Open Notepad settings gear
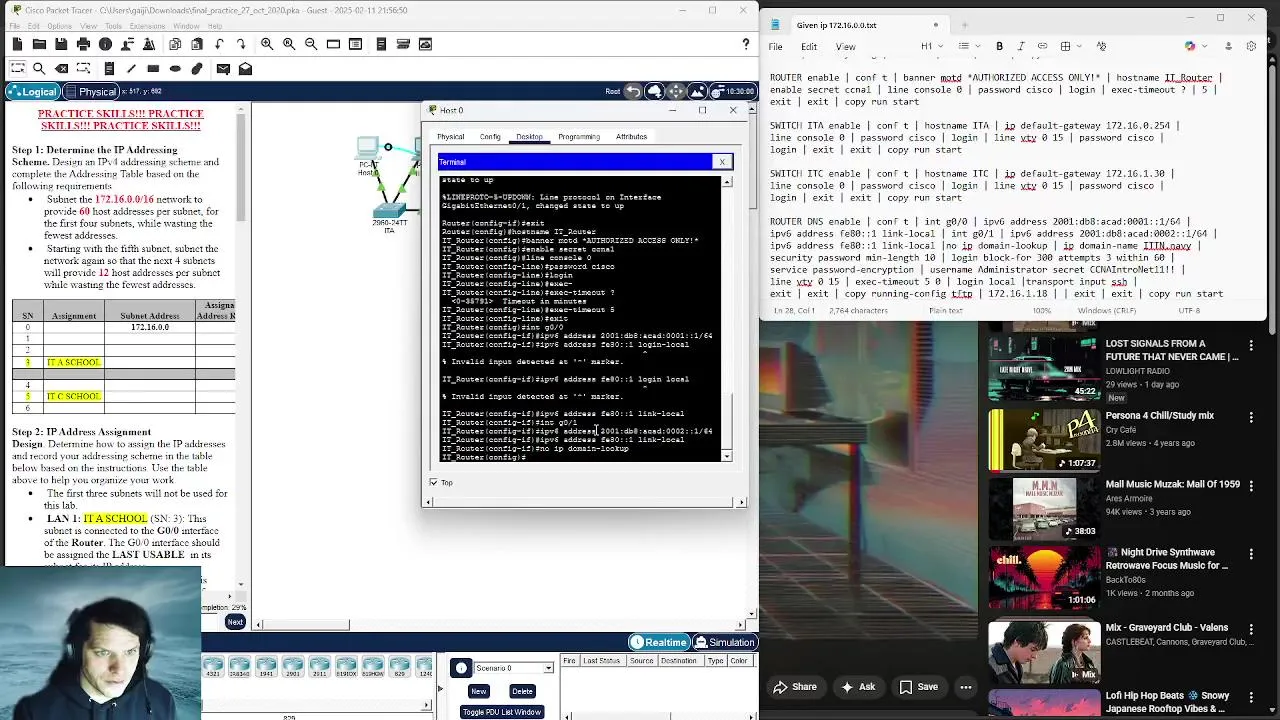Image resolution: width=1280 pixels, height=720 pixels. [1251, 46]
